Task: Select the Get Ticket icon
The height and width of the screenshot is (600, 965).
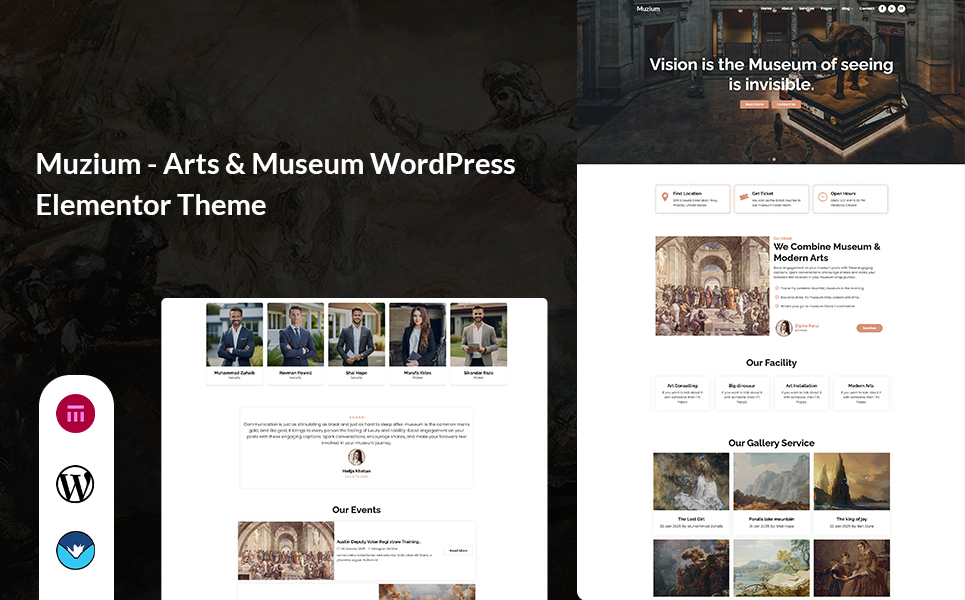Action: (743, 199)
